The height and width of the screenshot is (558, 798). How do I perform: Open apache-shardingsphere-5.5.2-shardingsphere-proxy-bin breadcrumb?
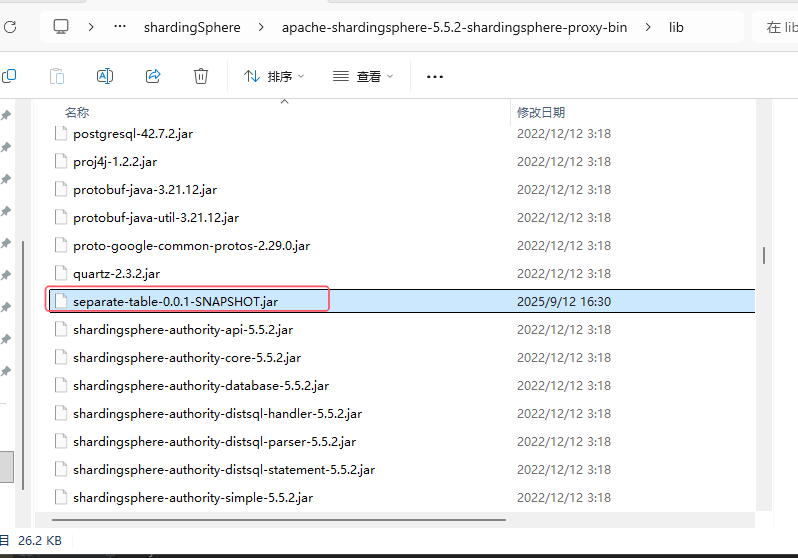tap(454, 27)
